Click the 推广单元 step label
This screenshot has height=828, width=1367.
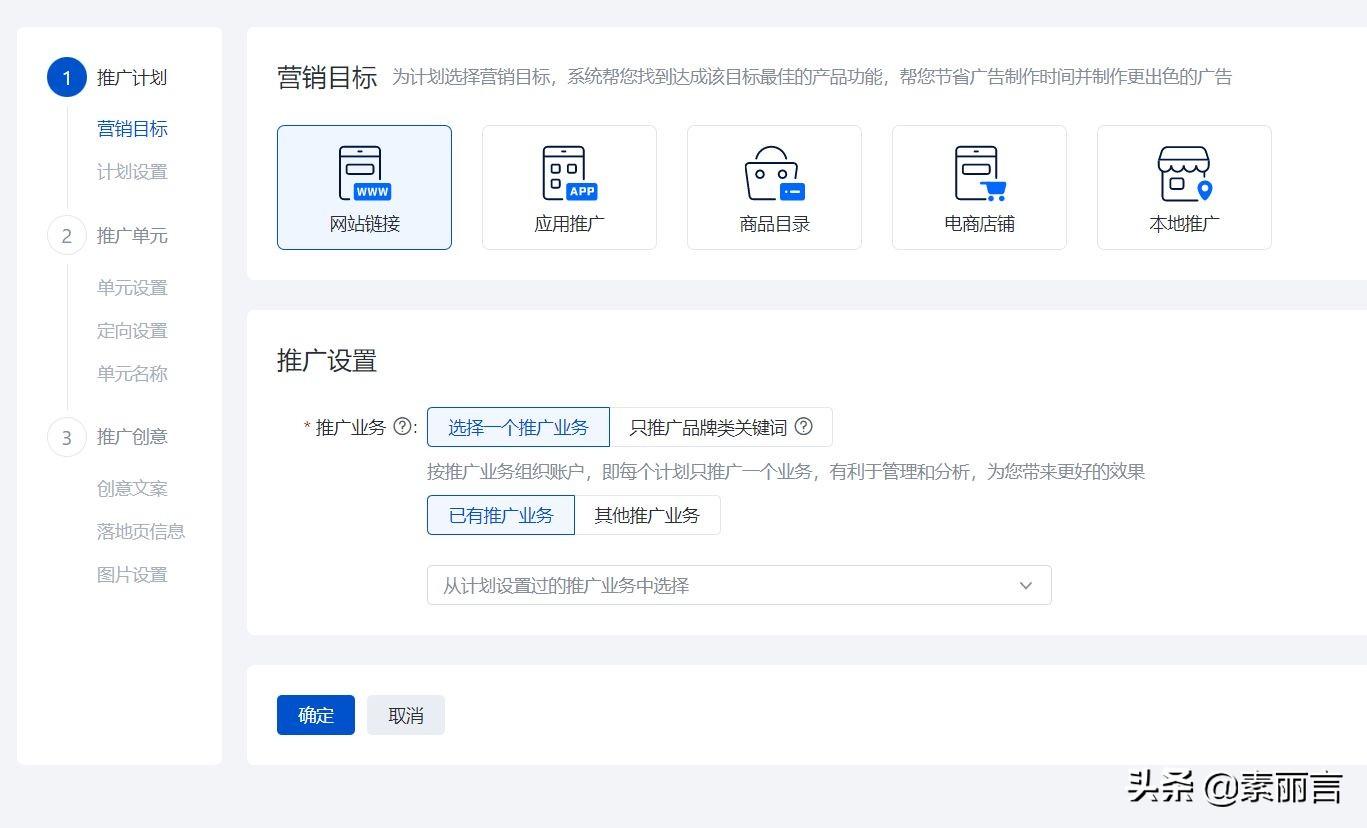tap(132, 236)
